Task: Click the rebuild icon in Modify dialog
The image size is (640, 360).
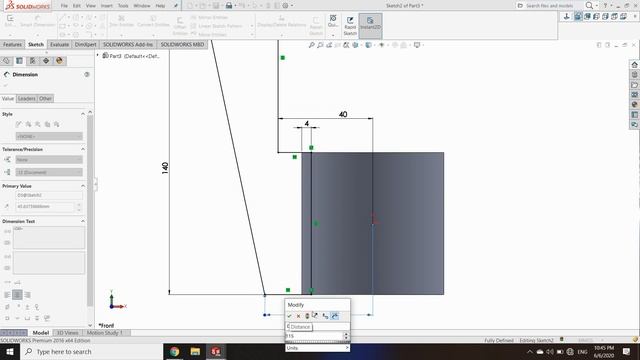Action: click(307, 316)
